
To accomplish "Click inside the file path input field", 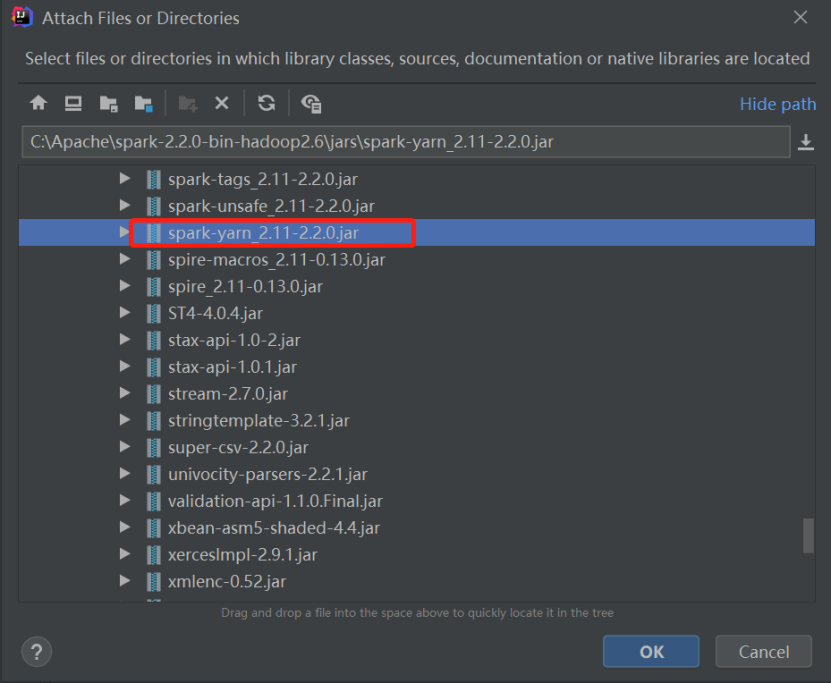I will [400, 142].
